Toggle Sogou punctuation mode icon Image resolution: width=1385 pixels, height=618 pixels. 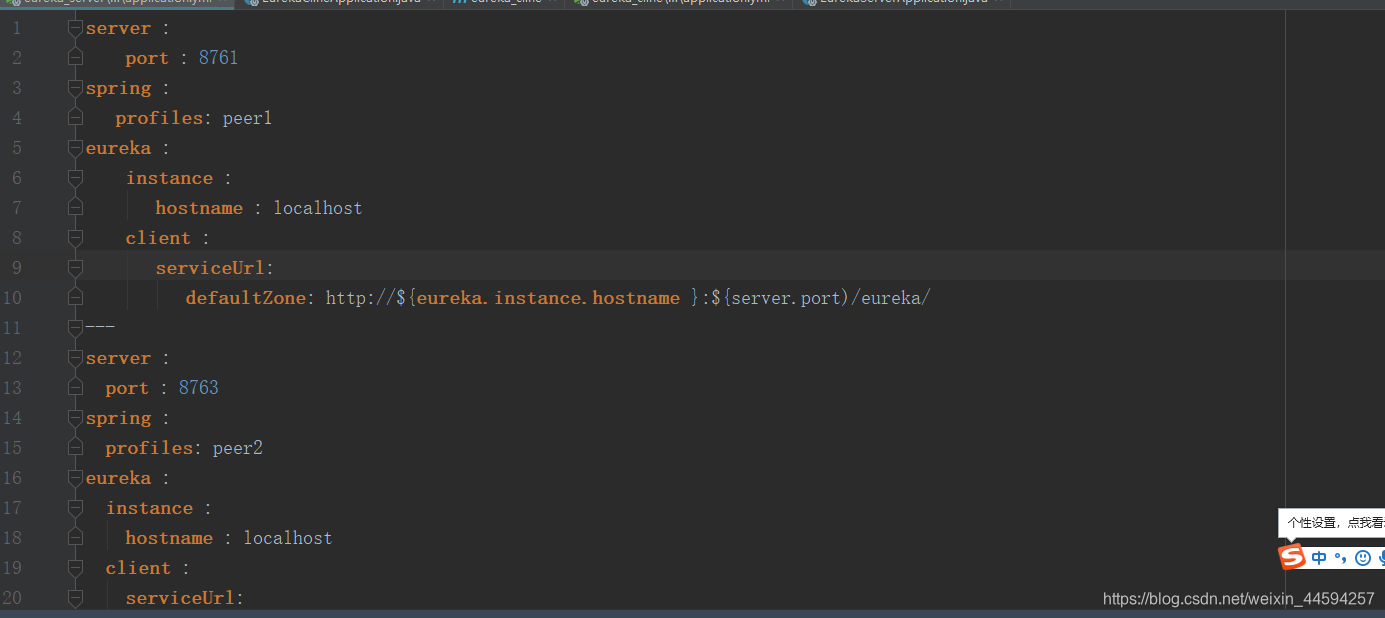1341,558
